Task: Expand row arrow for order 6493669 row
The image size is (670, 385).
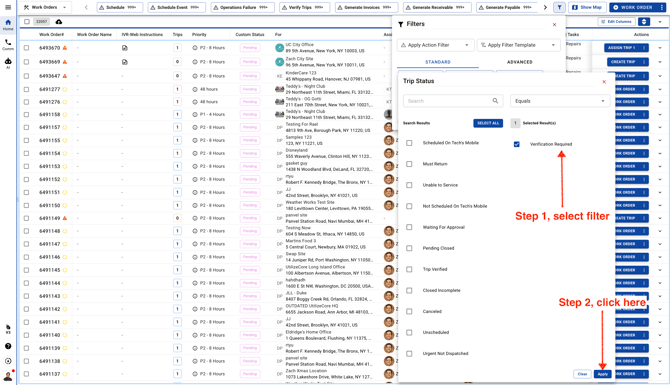Action: click(x=660, y=62)
